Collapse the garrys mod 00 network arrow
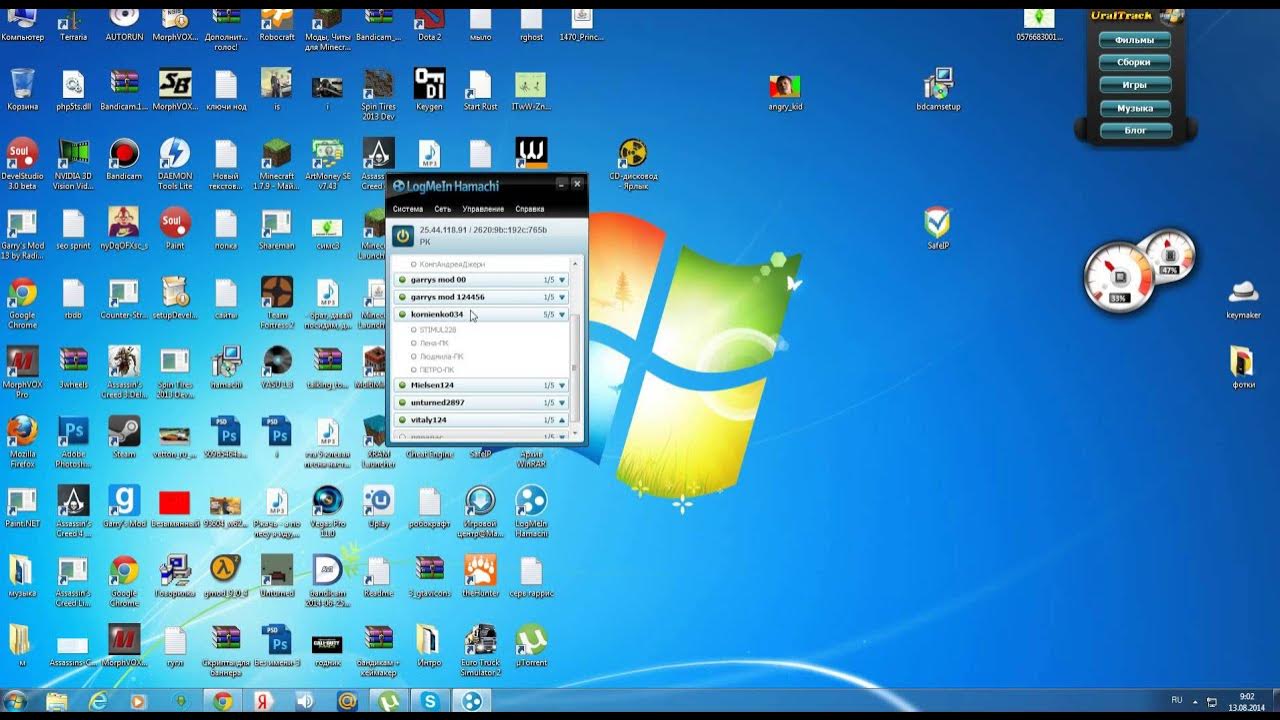Viewport: 1280px width, 720px height. click(562, 280)
